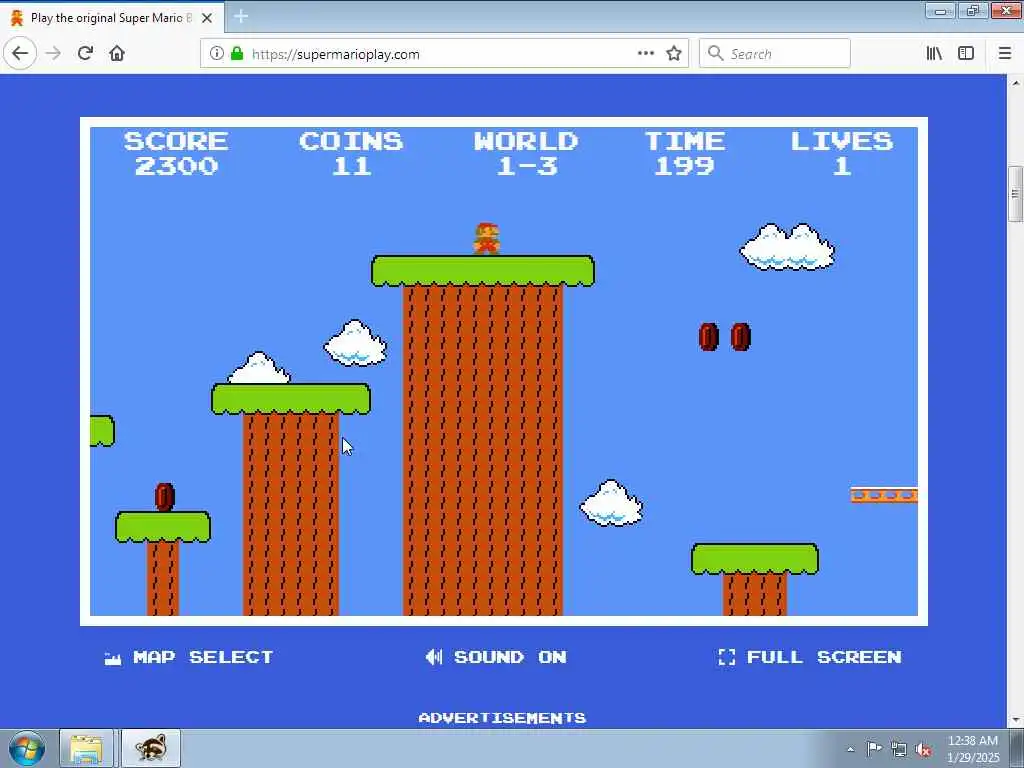
Task: Click the browser forward arrow
Action: click(x=54, y=54)
